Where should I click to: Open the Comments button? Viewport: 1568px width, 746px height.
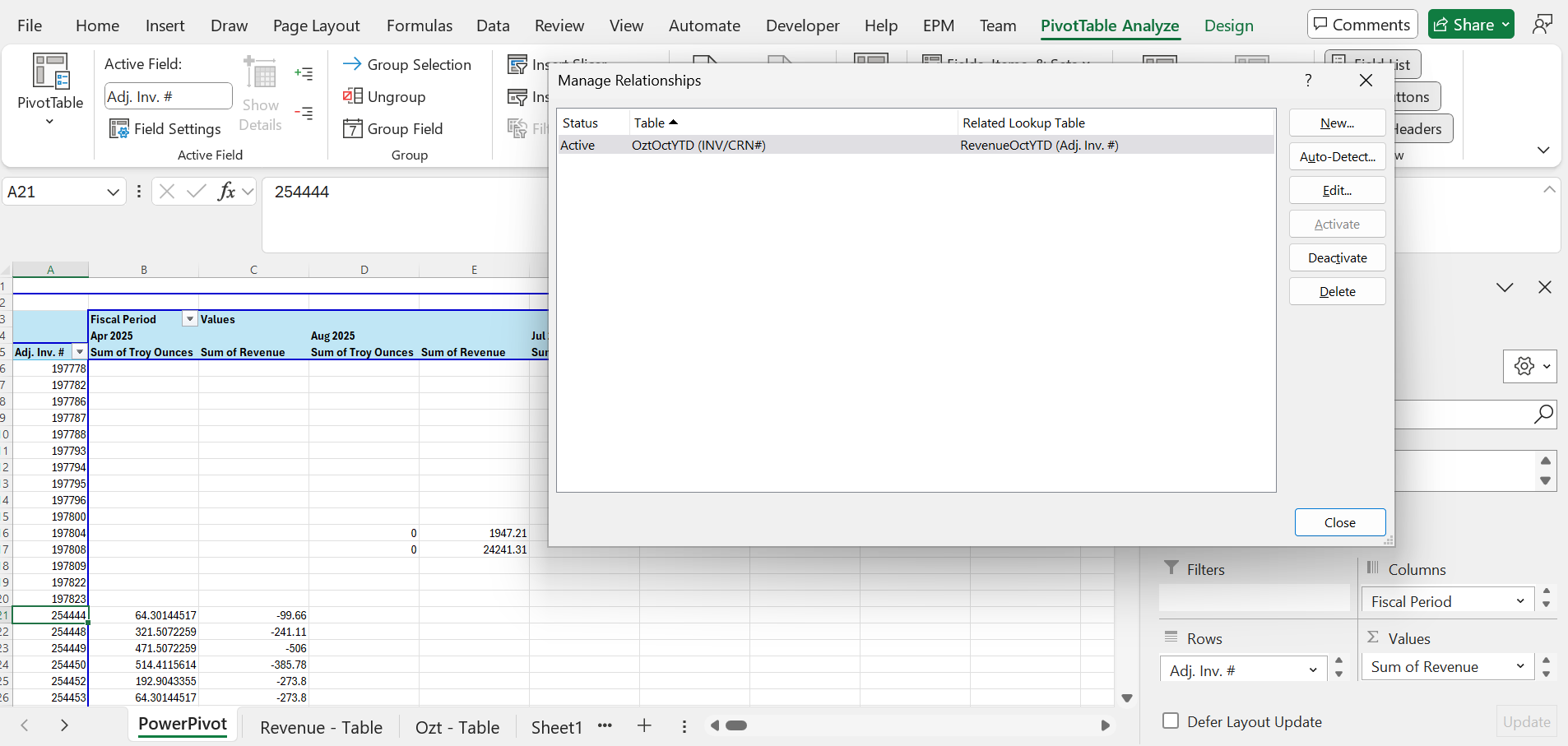tap(1362, 25)
